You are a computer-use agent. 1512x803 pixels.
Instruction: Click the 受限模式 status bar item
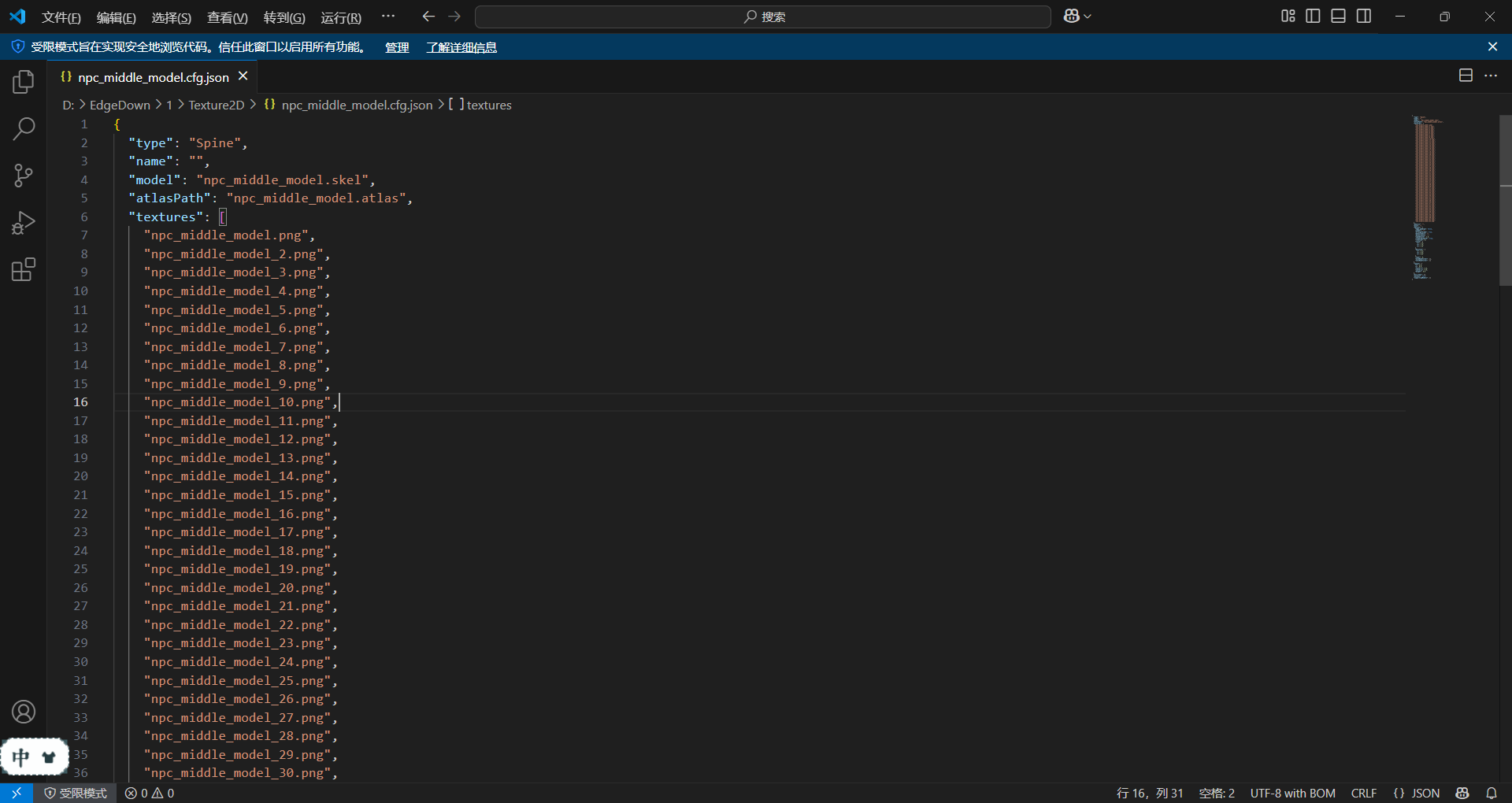tap(76, 793)
